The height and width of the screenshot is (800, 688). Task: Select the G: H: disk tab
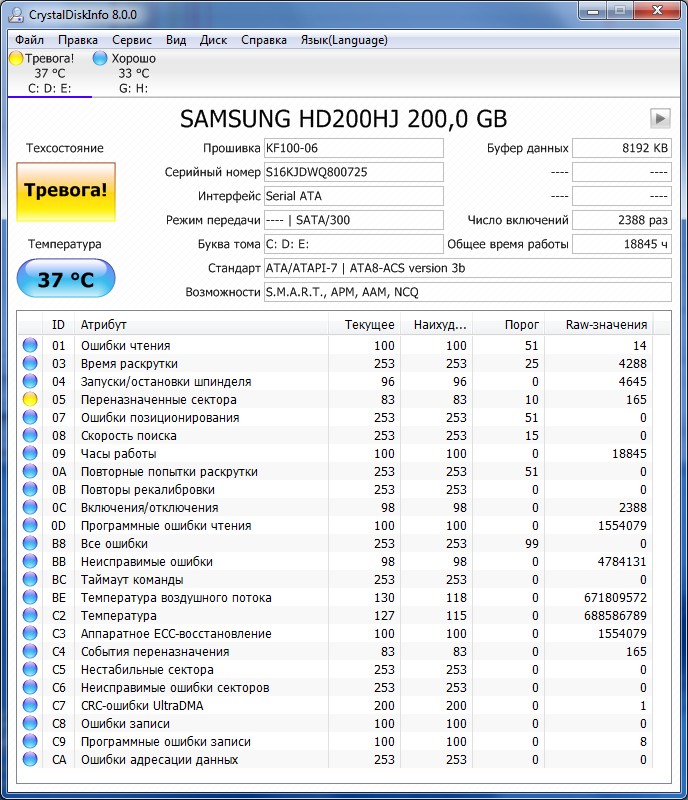[x=134, y=73]
